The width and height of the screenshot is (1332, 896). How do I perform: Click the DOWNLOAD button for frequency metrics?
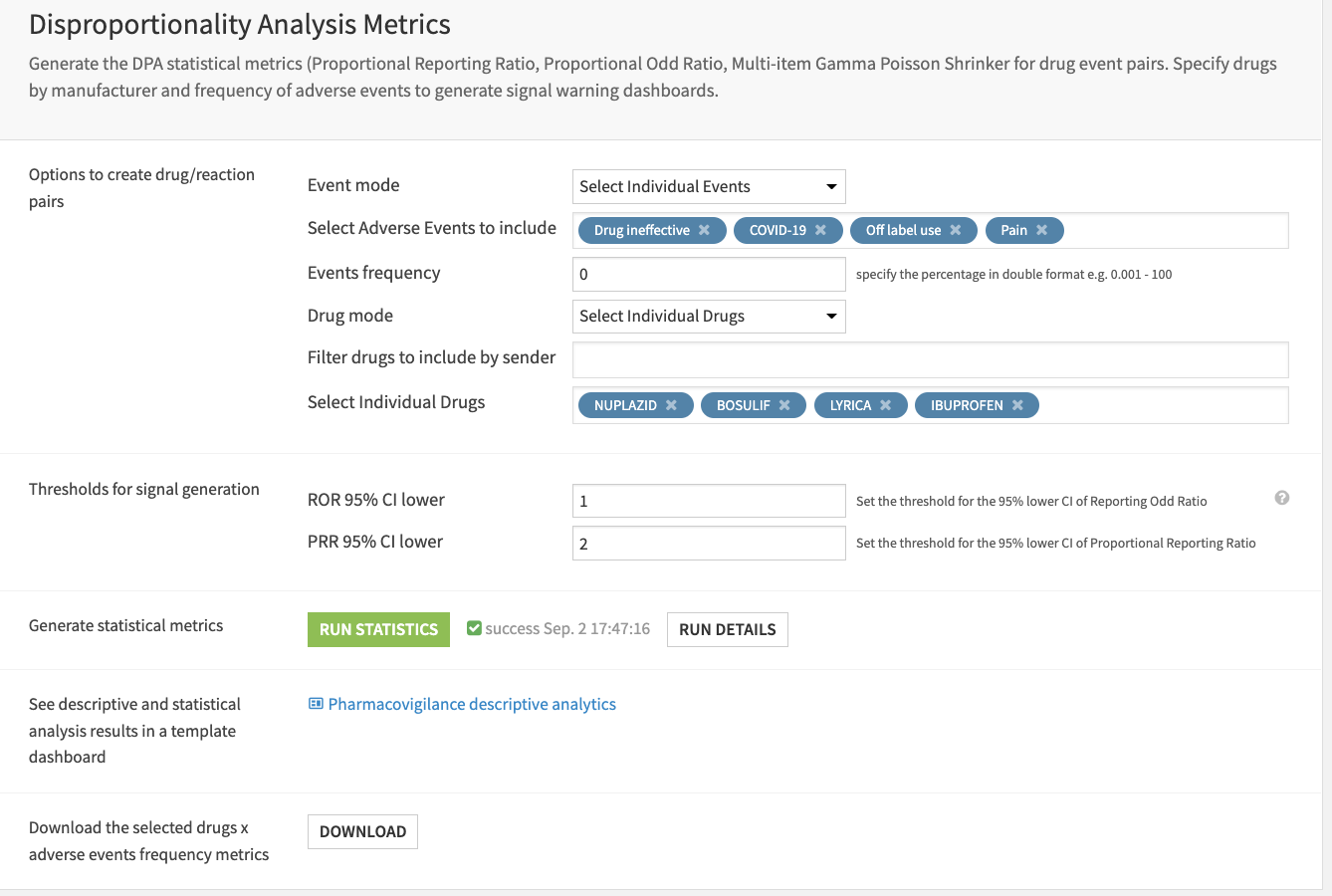(x=362, y=831)
